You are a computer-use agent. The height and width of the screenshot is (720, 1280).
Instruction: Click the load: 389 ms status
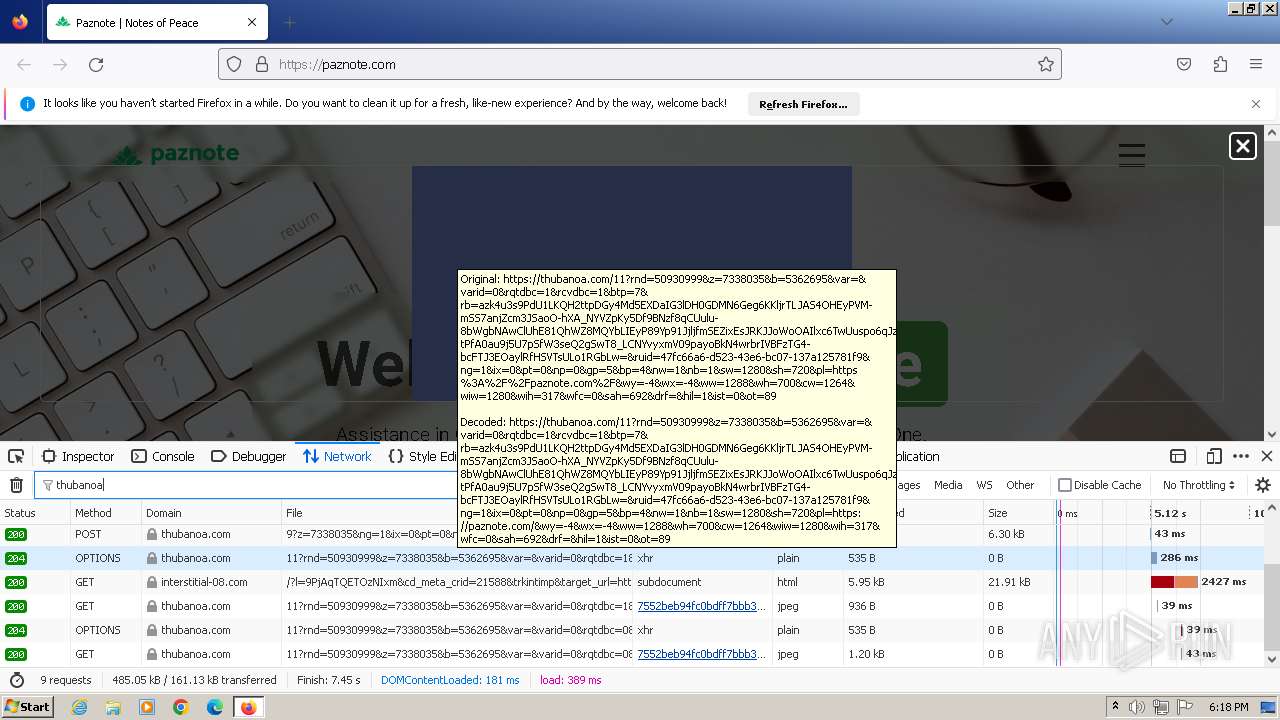(x=570, y=680)
